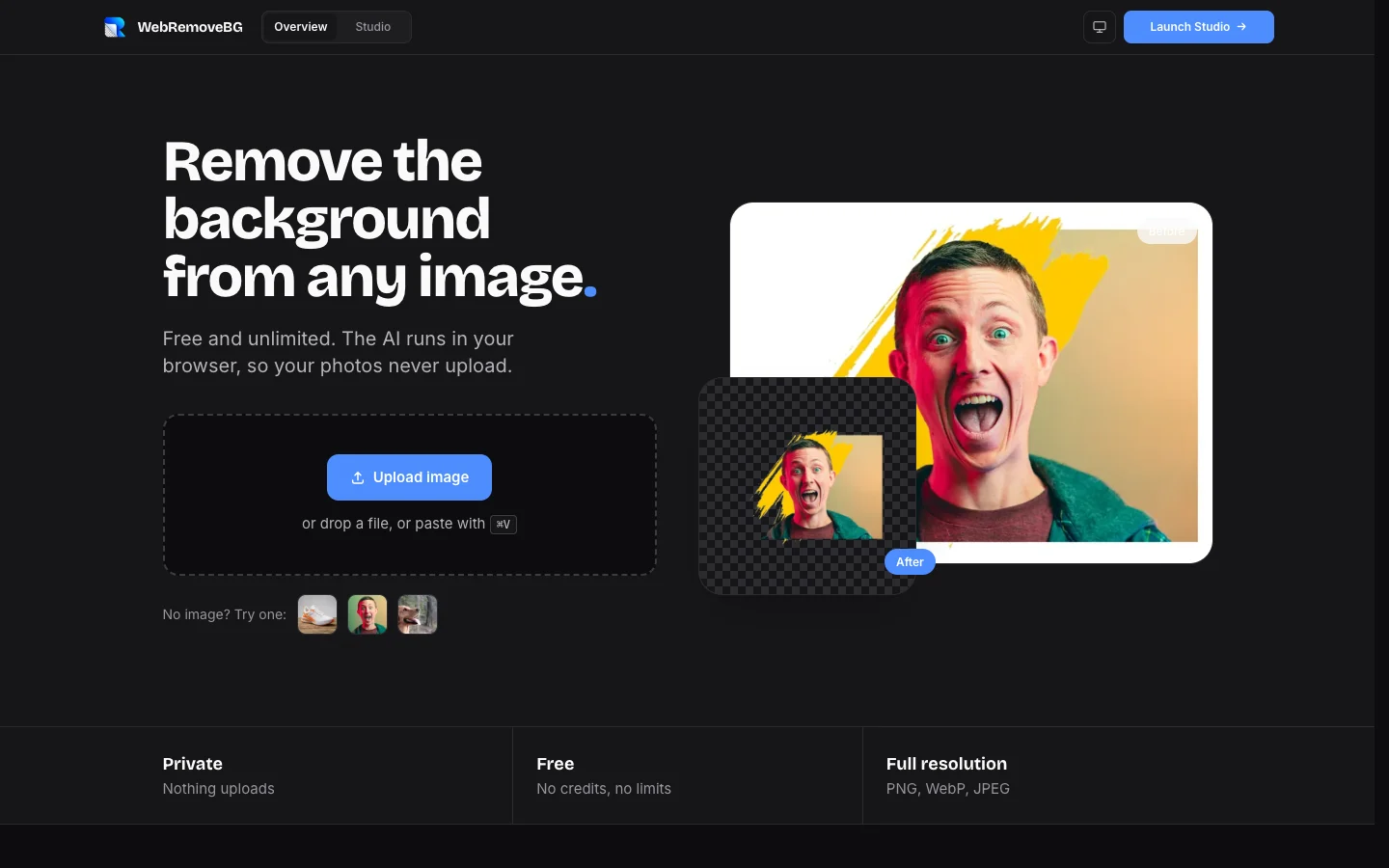1389x868 pixels.
Task: Click the dashed drop-a-file upload zone
Action: (x=410, y=495)
